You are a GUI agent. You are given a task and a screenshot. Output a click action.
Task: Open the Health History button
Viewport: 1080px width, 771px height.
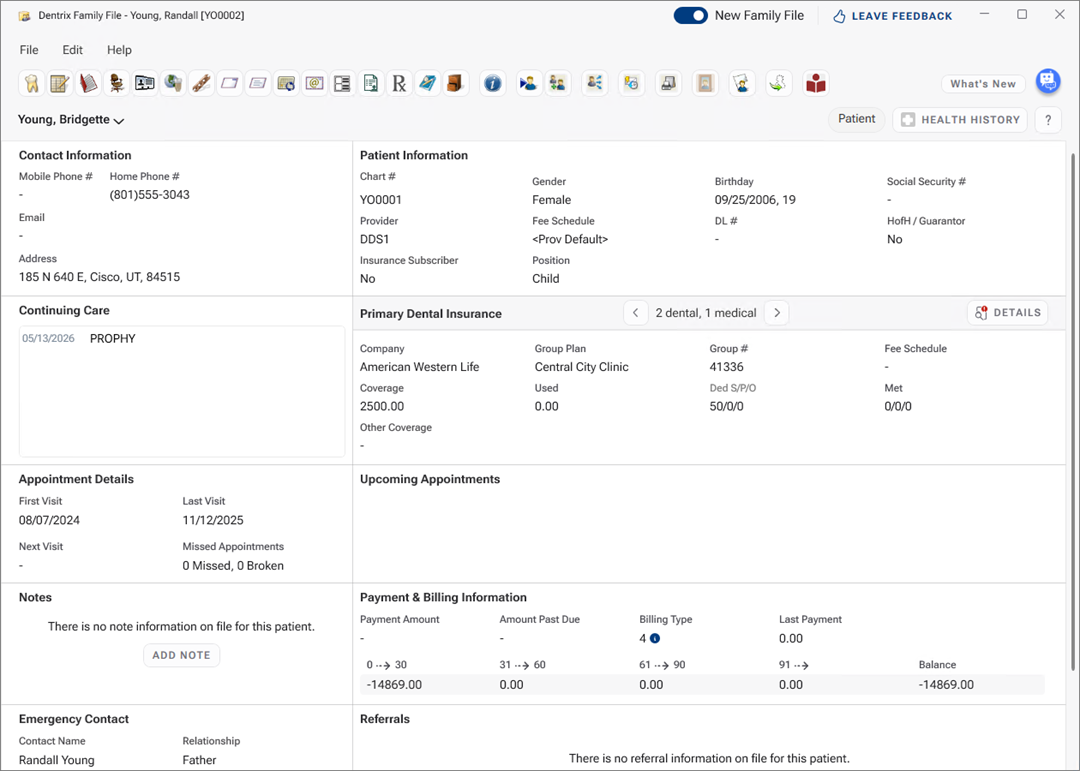coord(960,120)
